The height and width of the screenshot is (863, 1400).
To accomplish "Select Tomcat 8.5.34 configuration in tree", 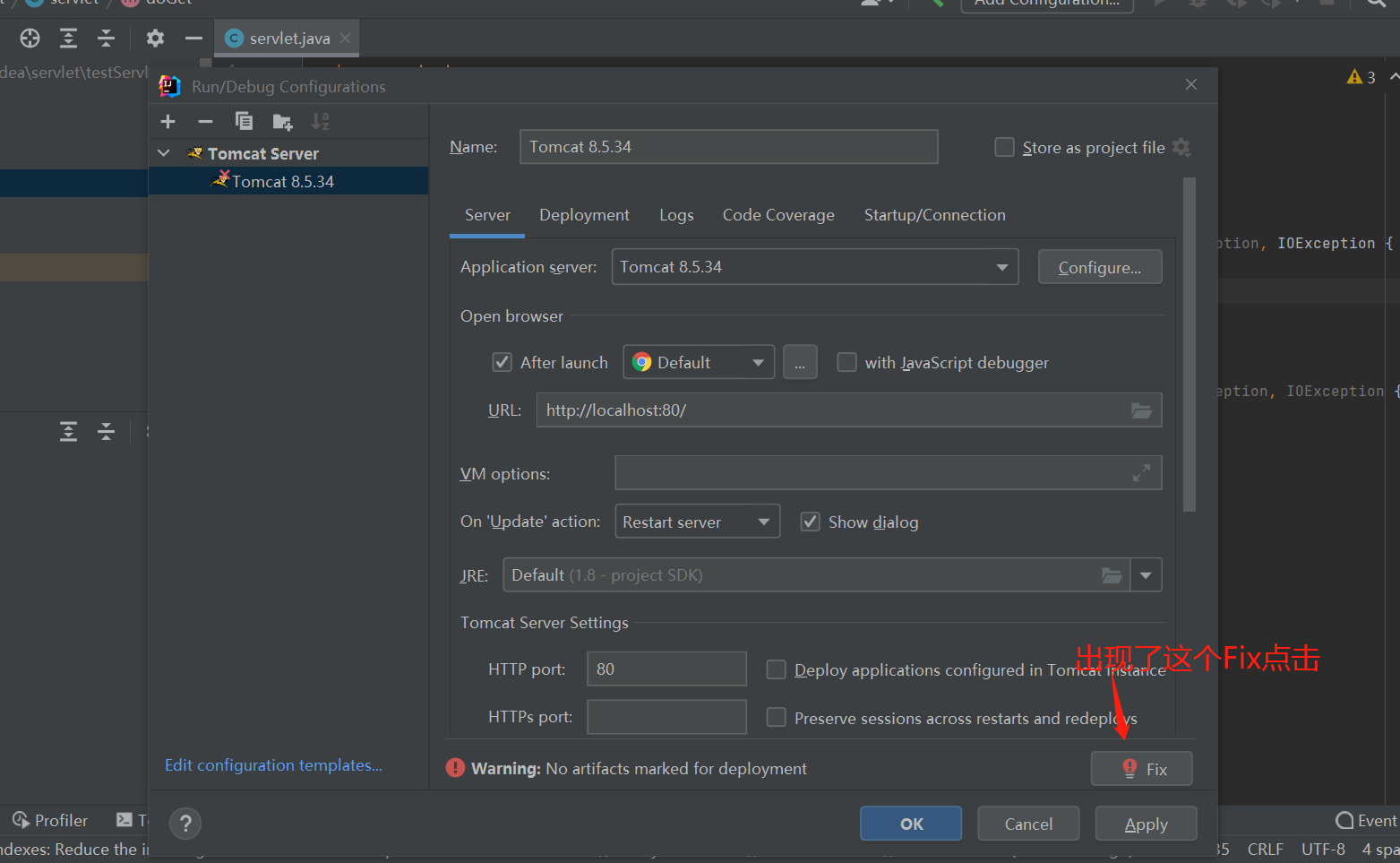I will tap(288, 181).
